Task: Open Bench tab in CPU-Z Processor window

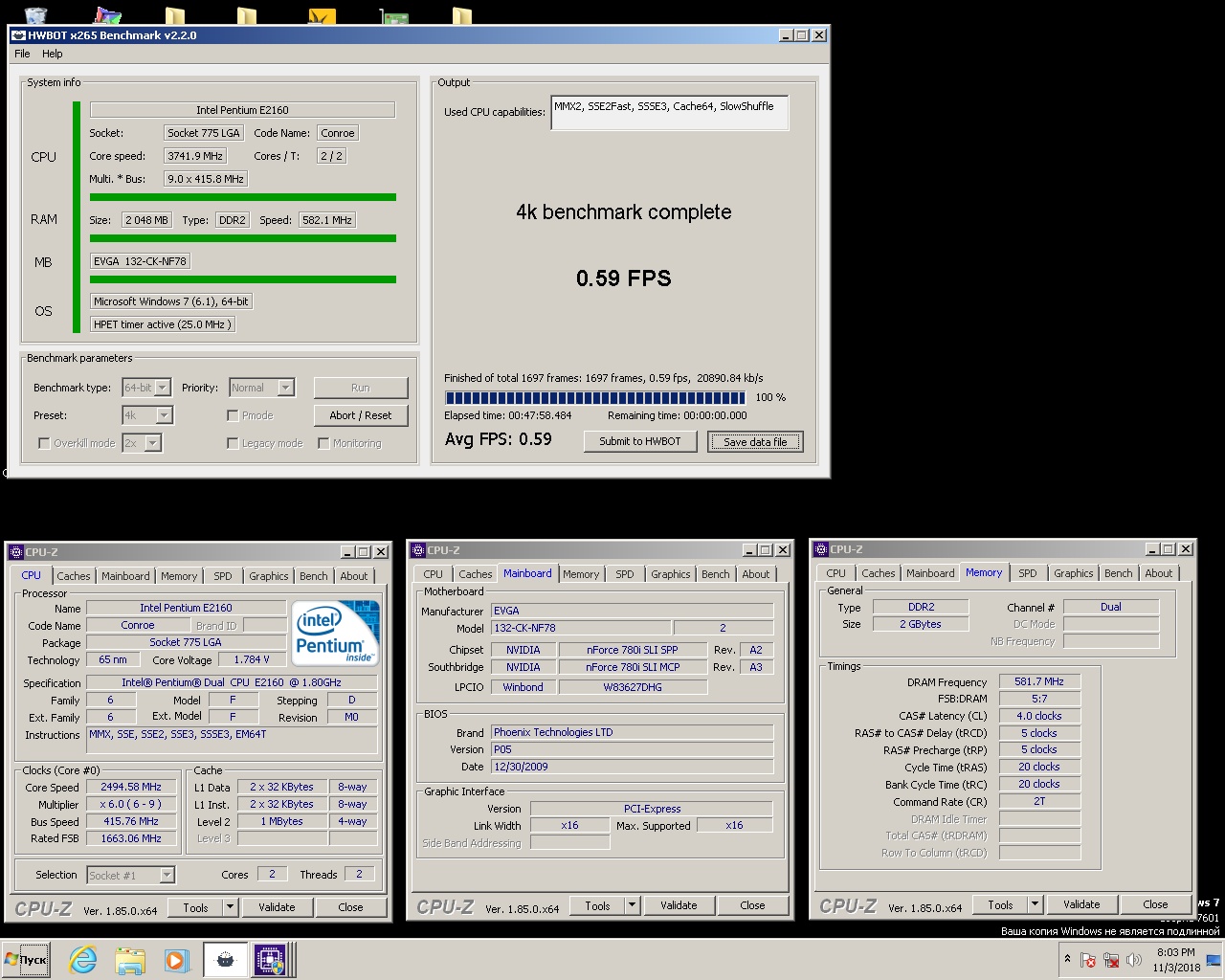Action: (313, 576)
